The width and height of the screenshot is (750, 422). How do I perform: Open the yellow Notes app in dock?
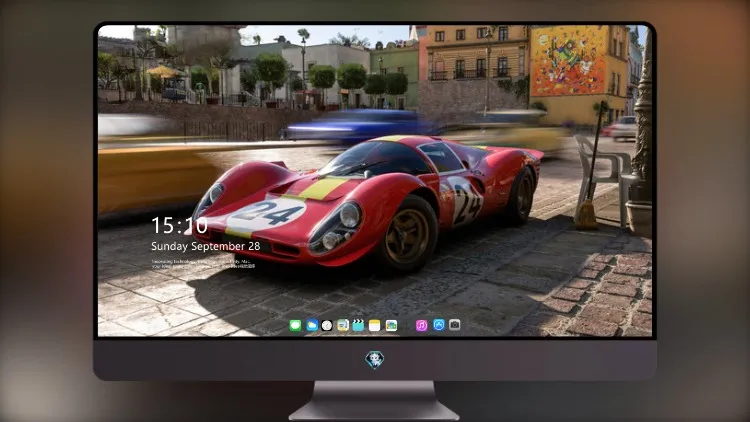375,325
